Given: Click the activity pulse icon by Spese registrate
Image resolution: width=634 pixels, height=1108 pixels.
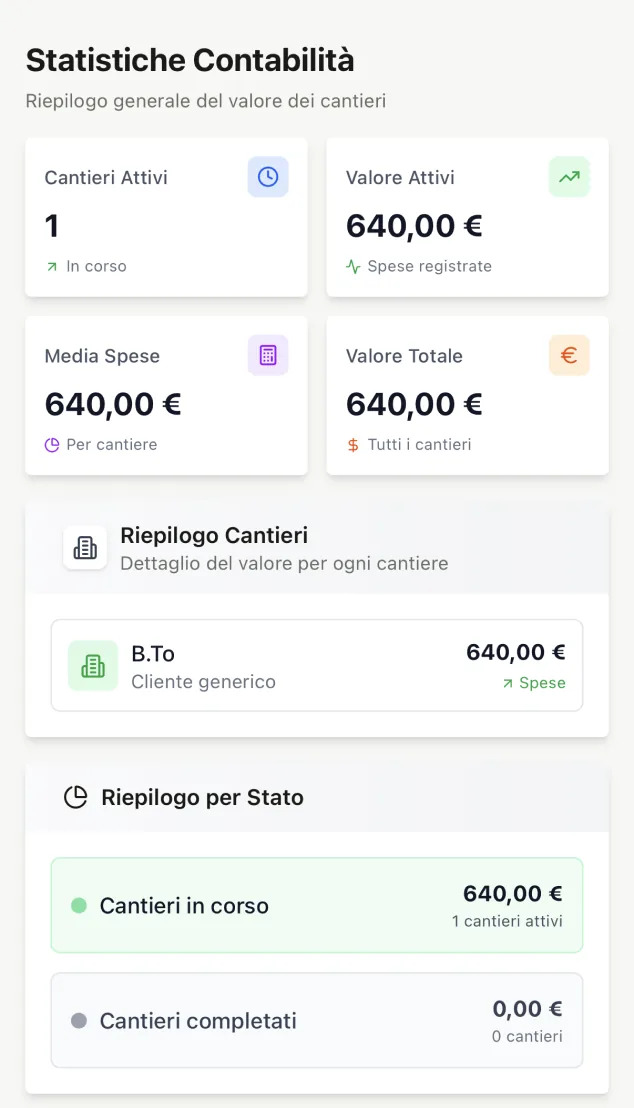Looking at the screenshot, I should (x=353, y=266).
